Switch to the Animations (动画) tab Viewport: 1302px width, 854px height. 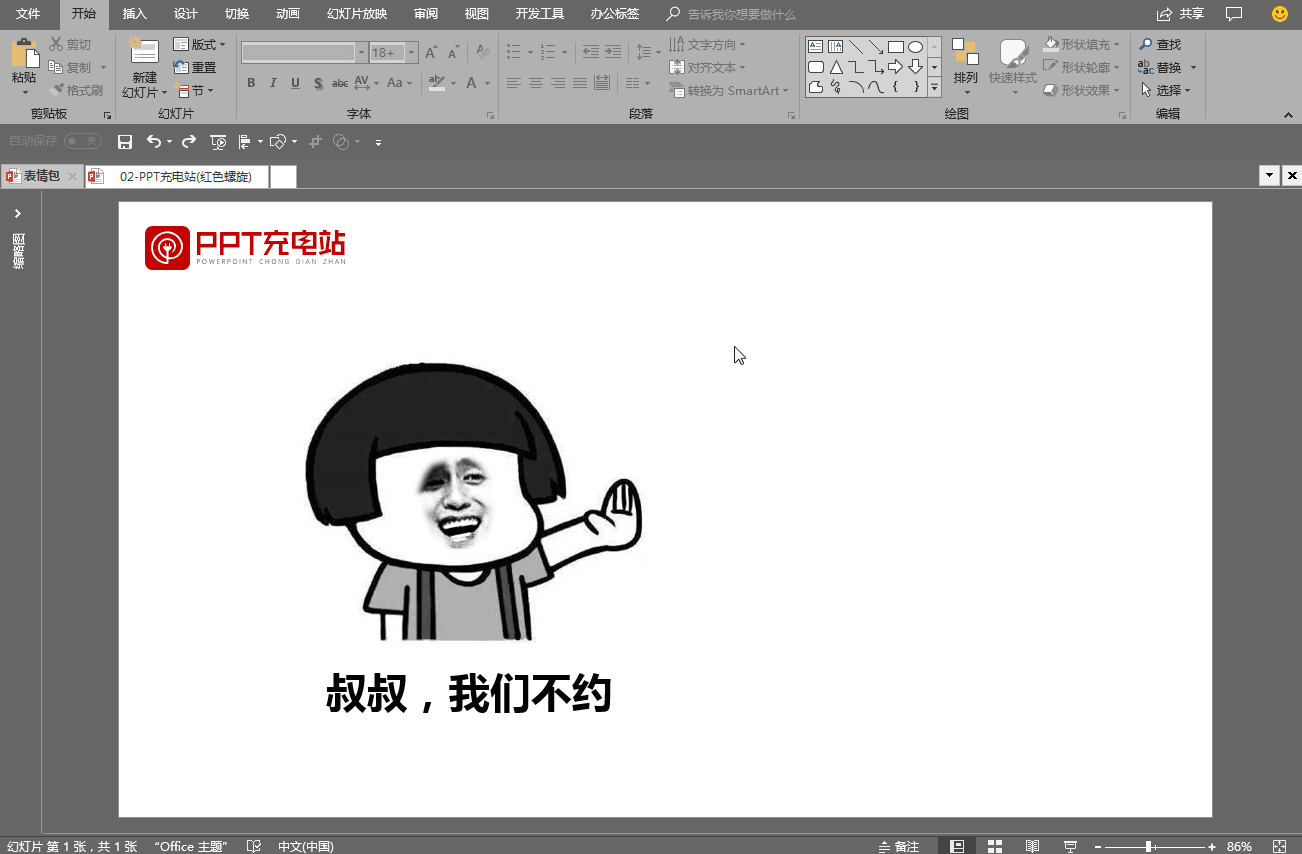tap(287, 14)
